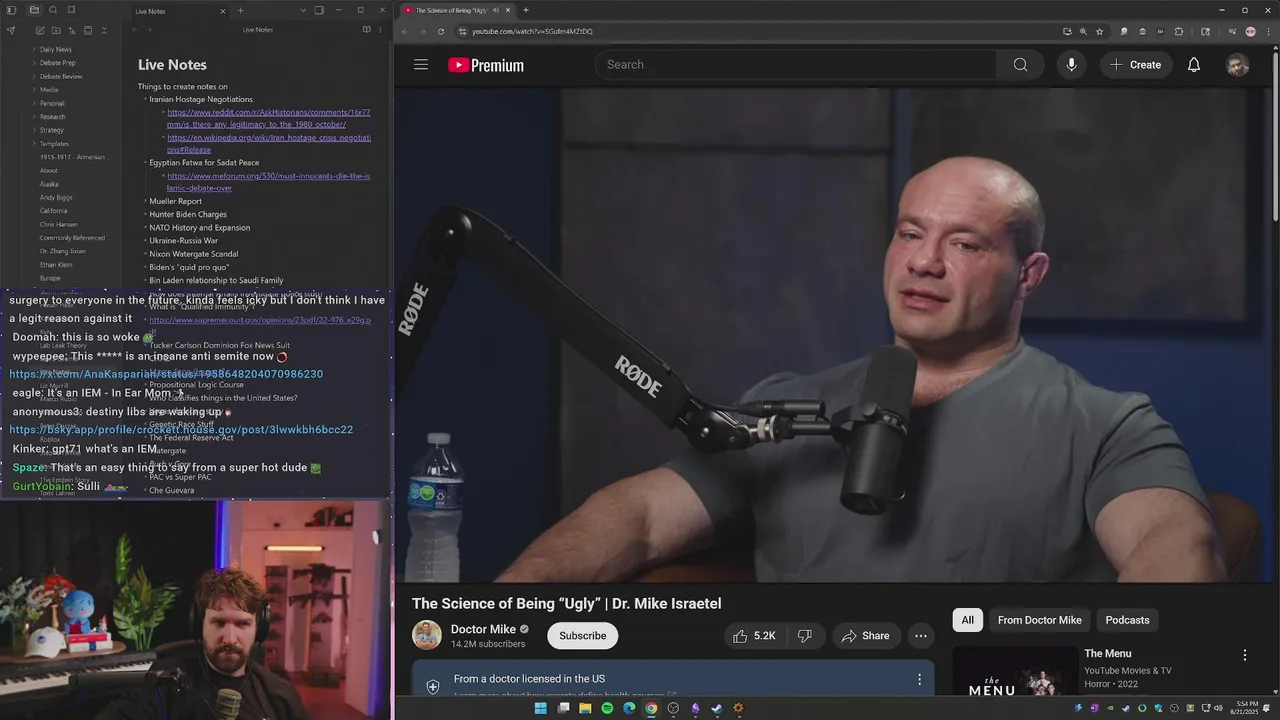The height and width of the screenshot is (720, 1280).
Task: Bookmark page with star icon
Action: tap(1099, 31)
